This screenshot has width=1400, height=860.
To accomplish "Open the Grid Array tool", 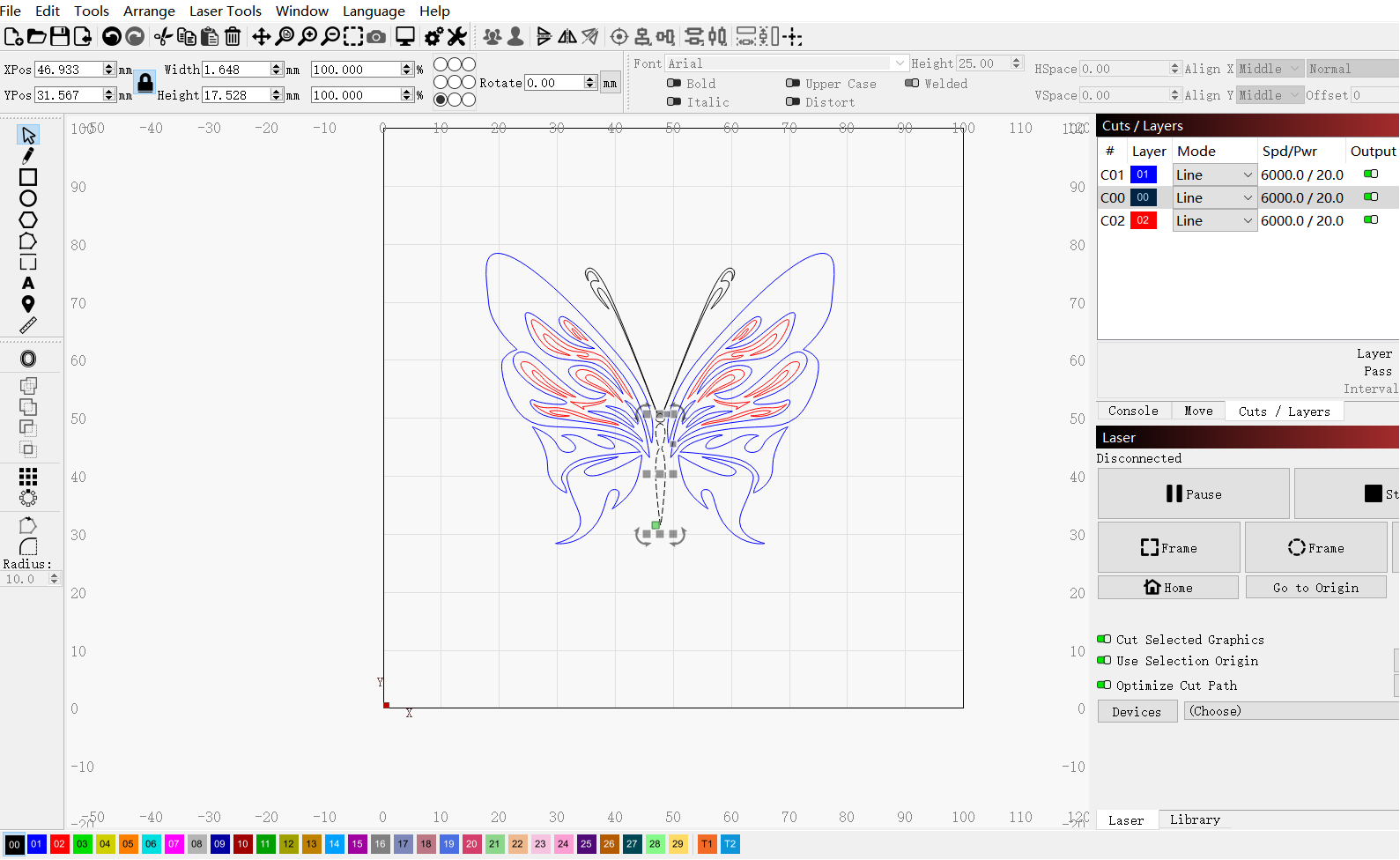I will [x=28, y=477].
